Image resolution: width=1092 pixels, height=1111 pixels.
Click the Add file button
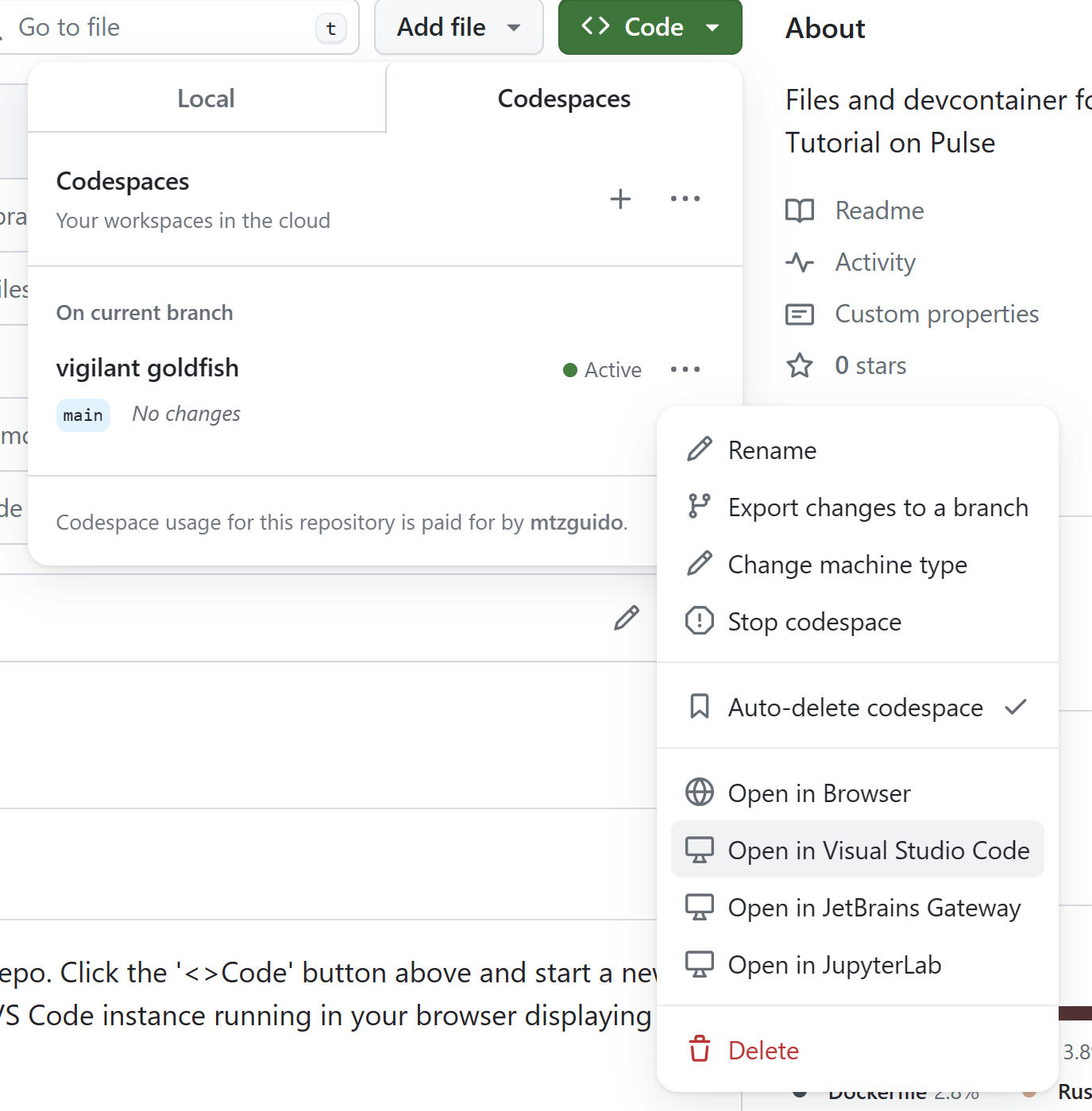coord(459,27)
